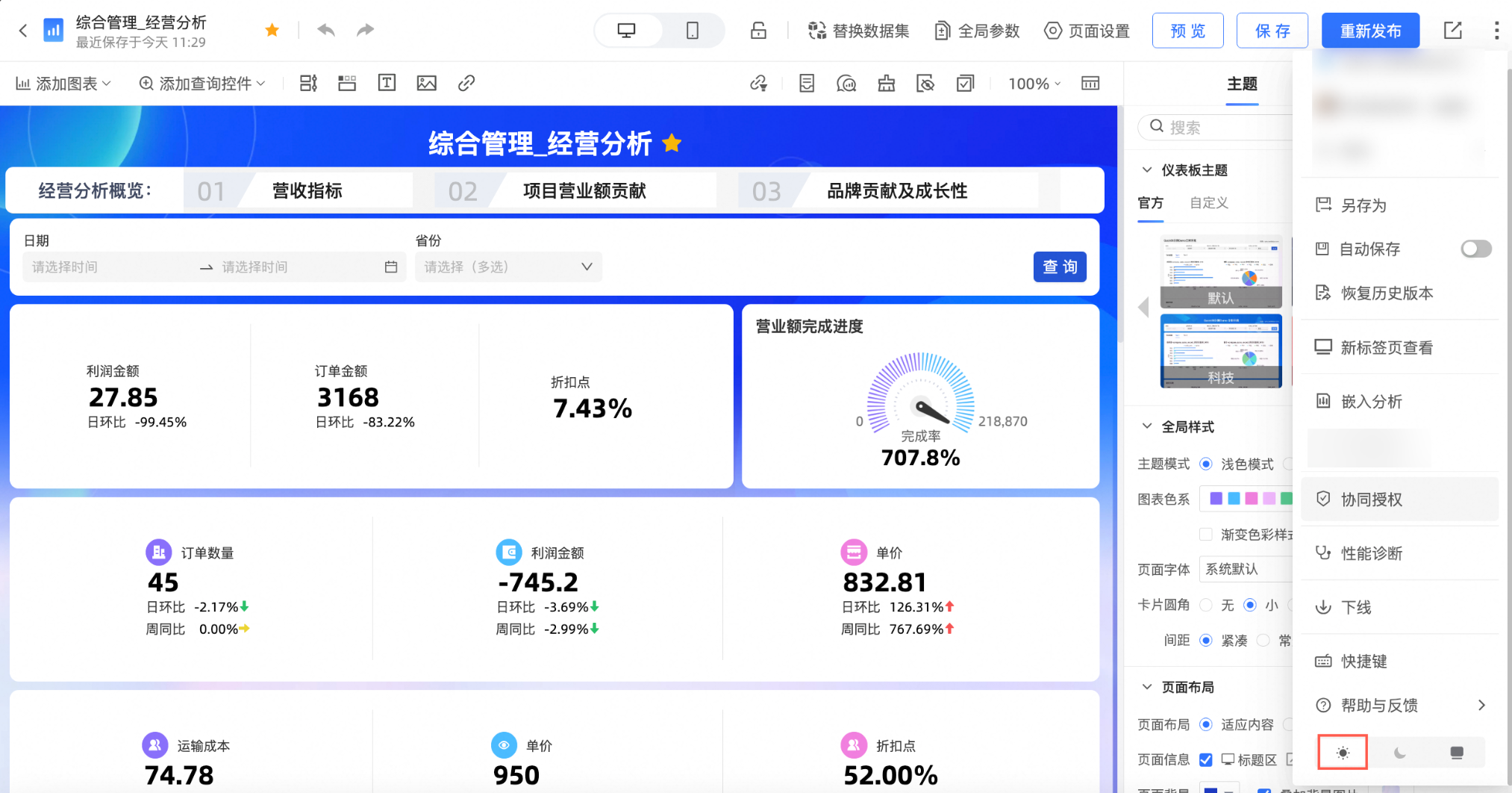Open the share/external link icon
Viewport: 1512px width, 793px height.
tap(1453, 31)
